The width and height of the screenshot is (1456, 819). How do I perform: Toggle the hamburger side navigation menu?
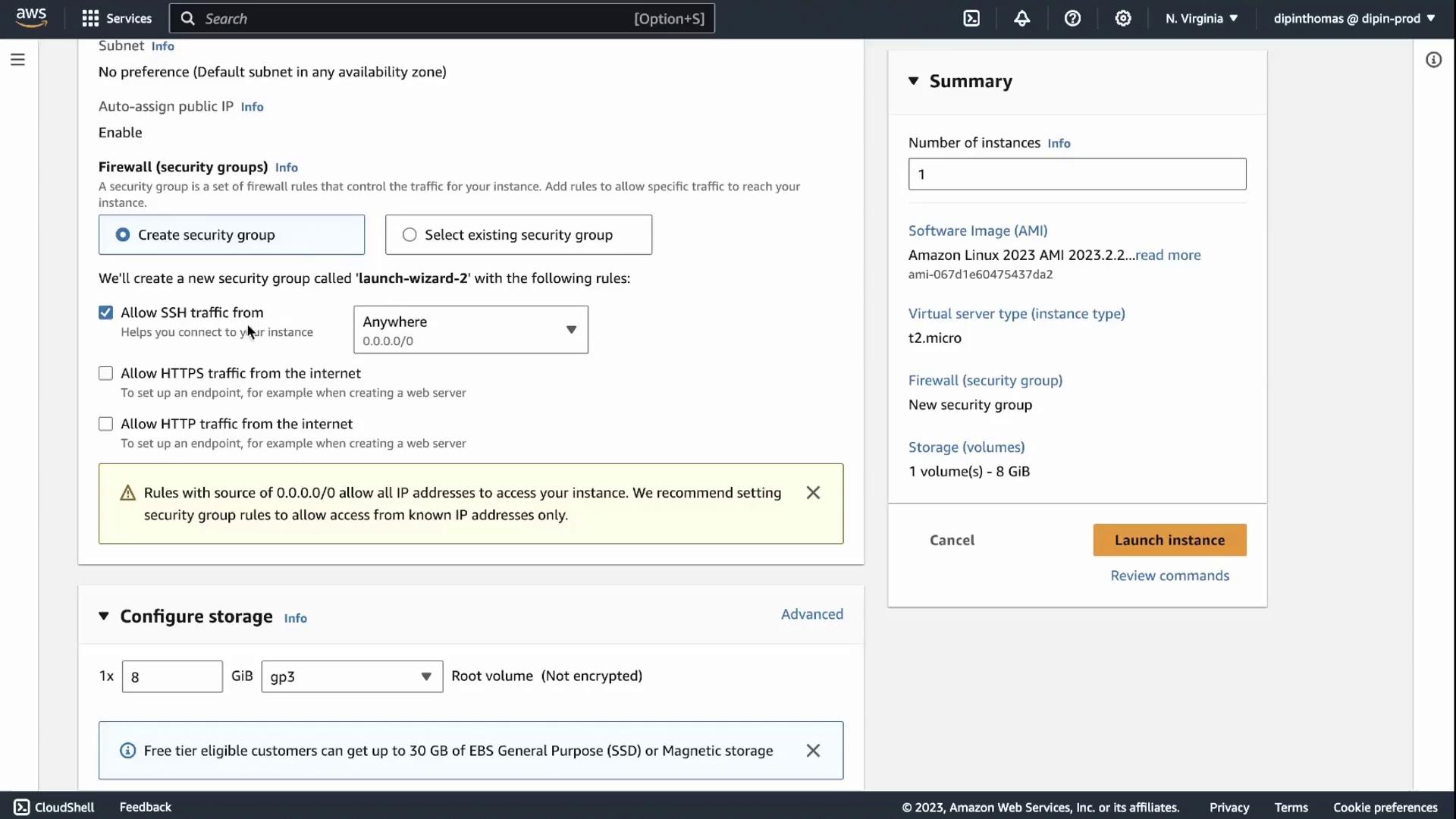tap(17, 59)
